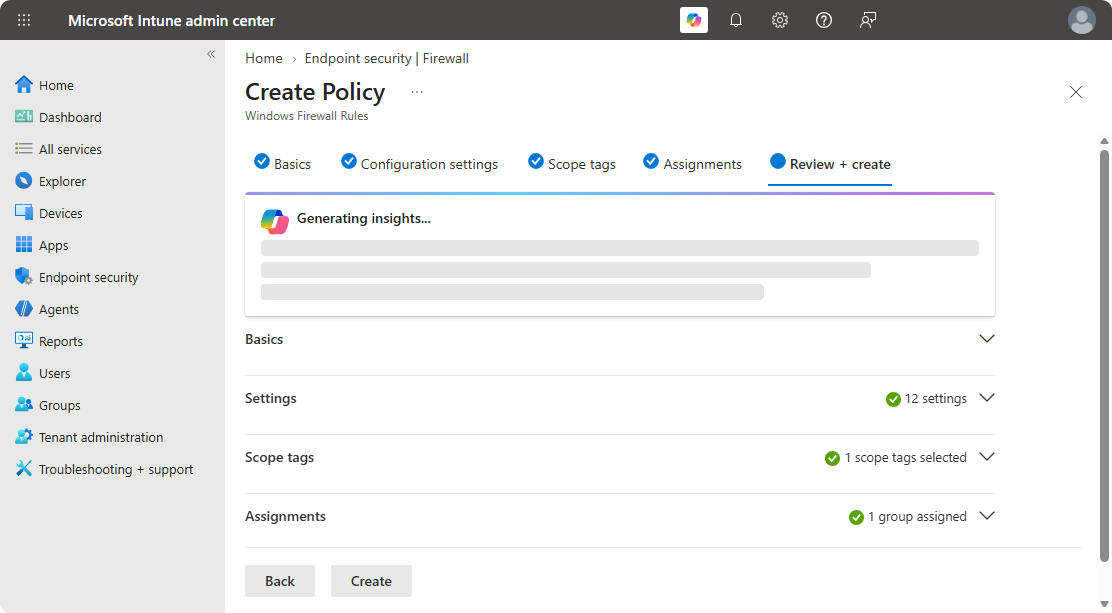
Task: Click the Troubleshooting + support tools icon
Action: 23,468
